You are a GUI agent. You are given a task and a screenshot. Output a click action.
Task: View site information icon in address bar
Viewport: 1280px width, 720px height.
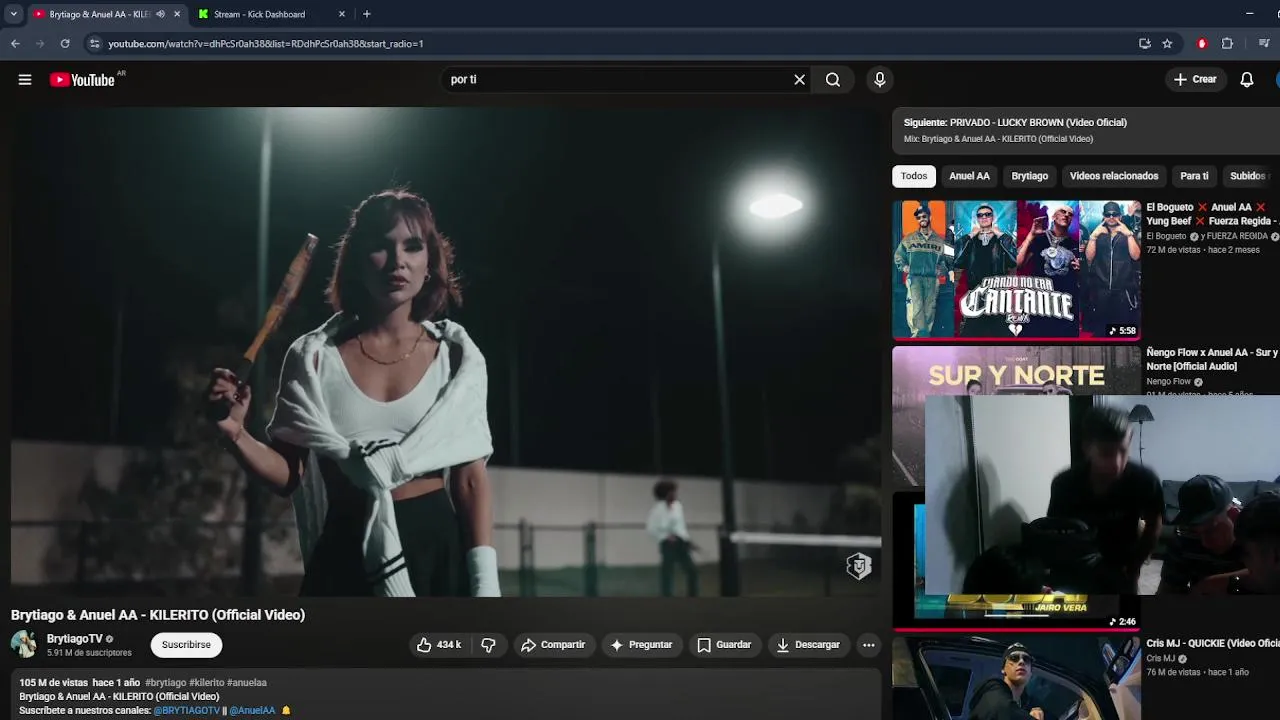pyautogui.click(x=94, y=44)
